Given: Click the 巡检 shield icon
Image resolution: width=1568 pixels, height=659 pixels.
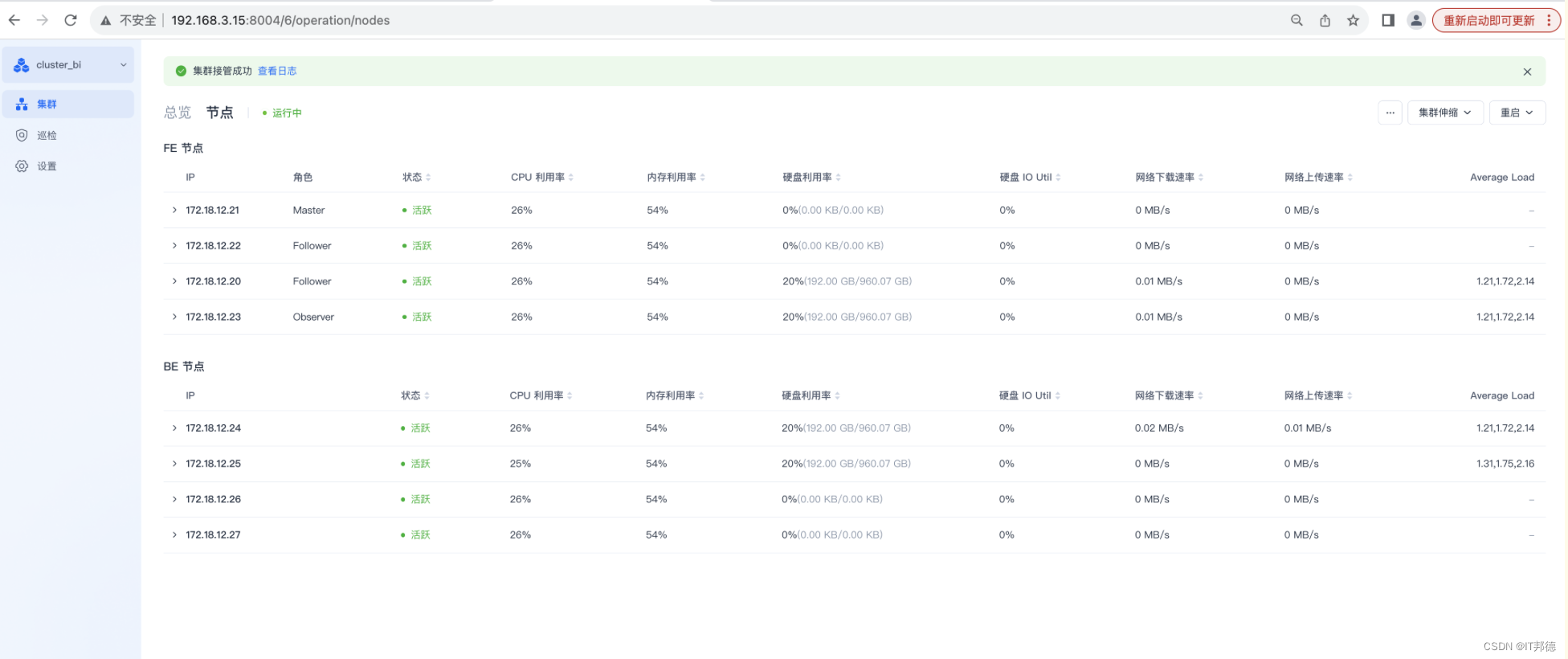Looking at the screenshot, I should (x=22, y=135).
